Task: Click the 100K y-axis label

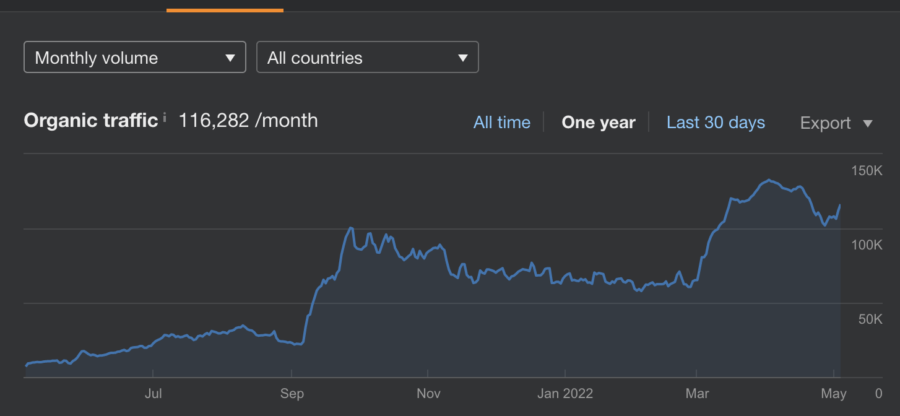Action: [866, 245]
